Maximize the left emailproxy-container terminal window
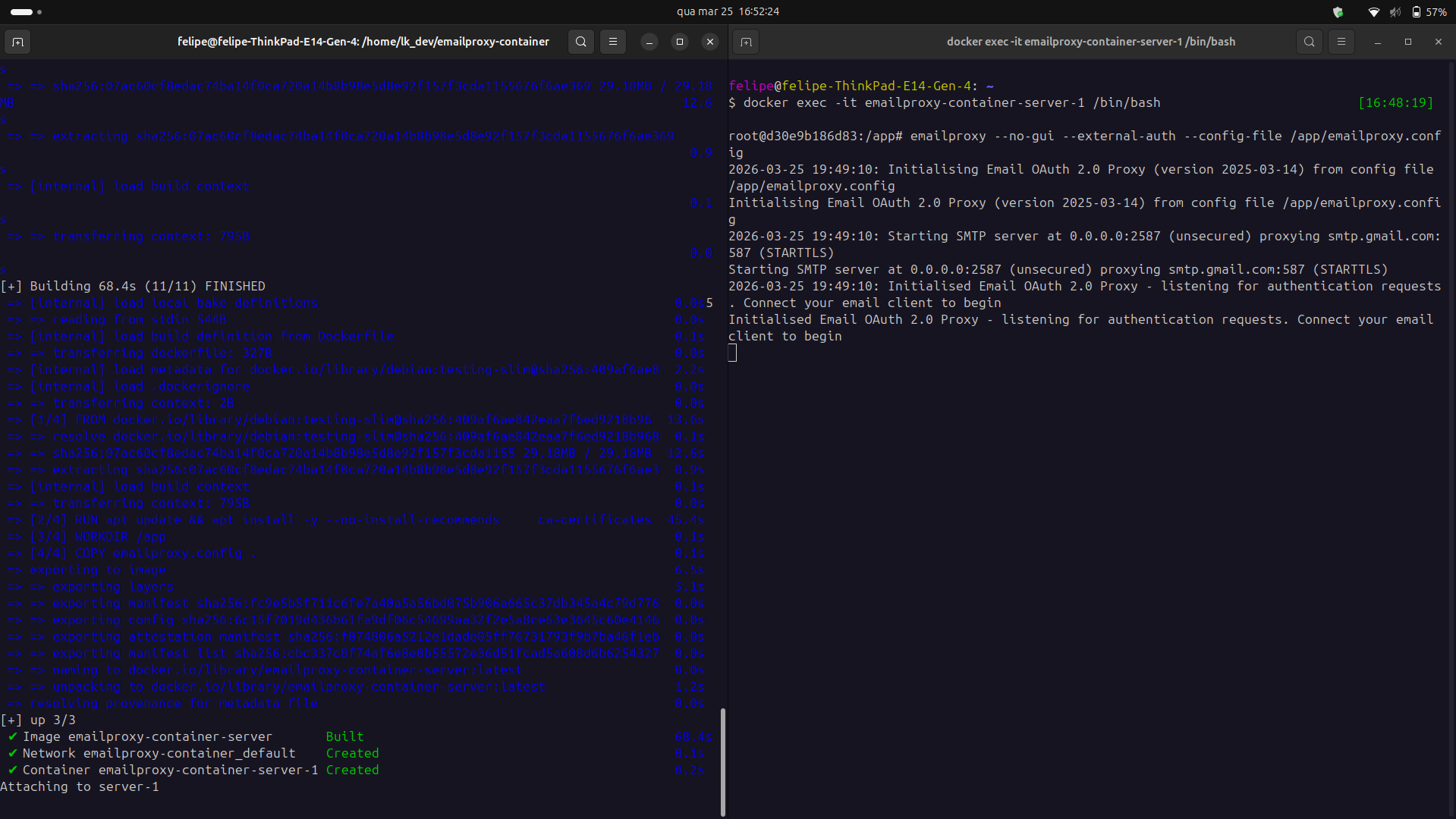The width and height of the screenshot is (1456, 819). point(680,42)
